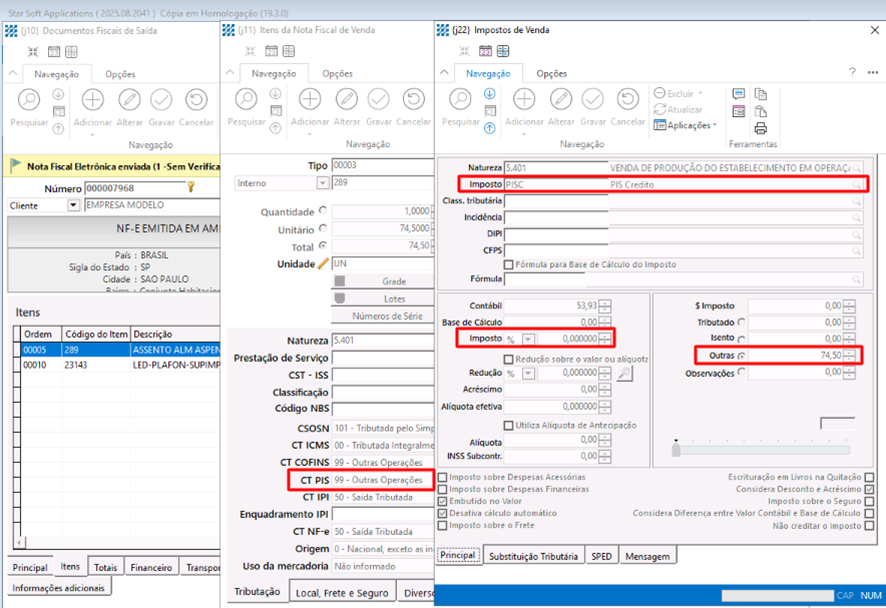Expand the Cliente combo box
Viewport: 886px width, 608px height.
point(72,206)
